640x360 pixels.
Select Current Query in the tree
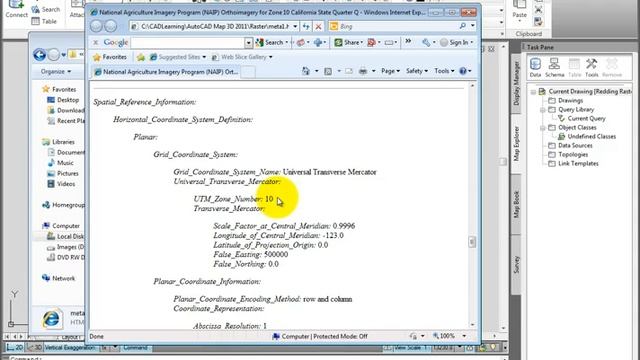click(586, 118)
